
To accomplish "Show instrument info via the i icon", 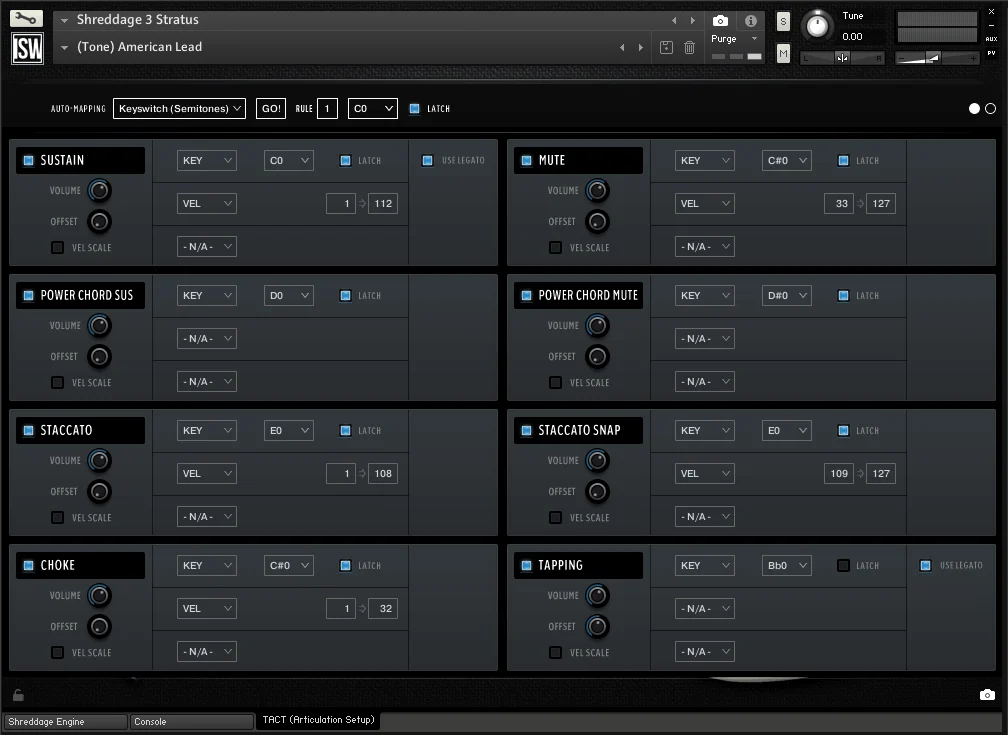I will pos(750,21).
